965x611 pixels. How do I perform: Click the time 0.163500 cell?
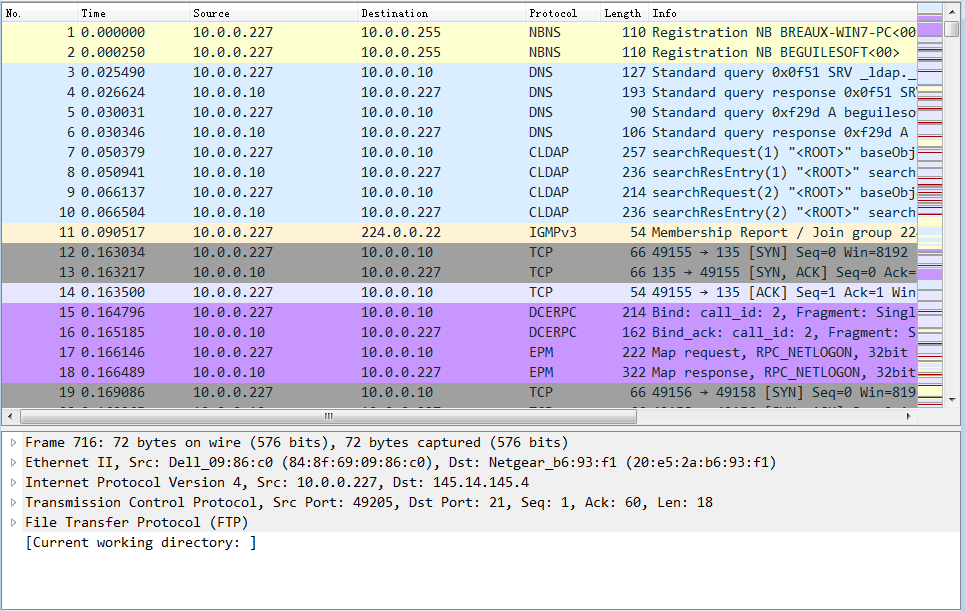[x=113, y=292]
